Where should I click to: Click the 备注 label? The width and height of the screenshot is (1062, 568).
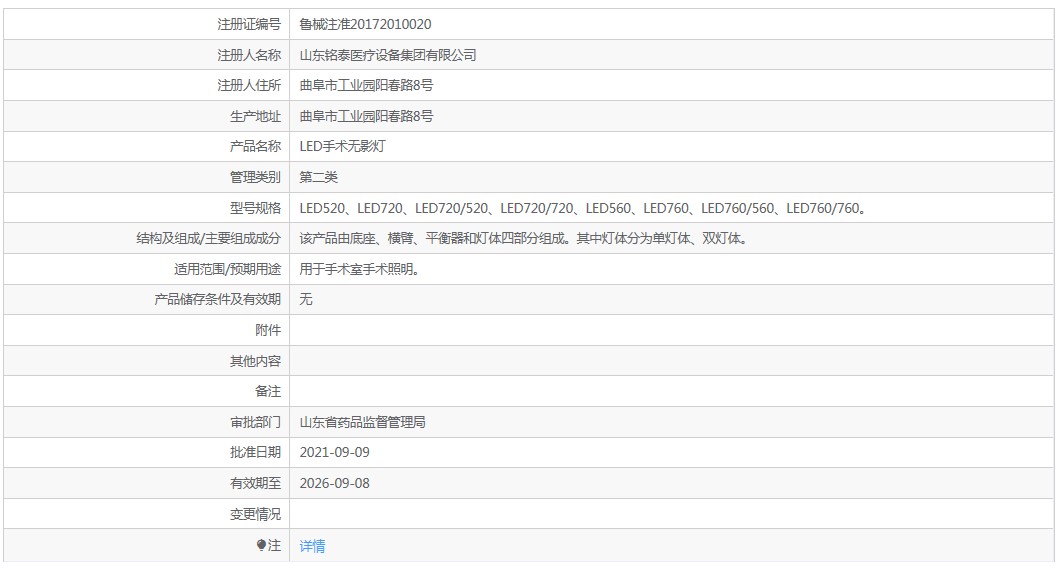click(x=268, y=391)
